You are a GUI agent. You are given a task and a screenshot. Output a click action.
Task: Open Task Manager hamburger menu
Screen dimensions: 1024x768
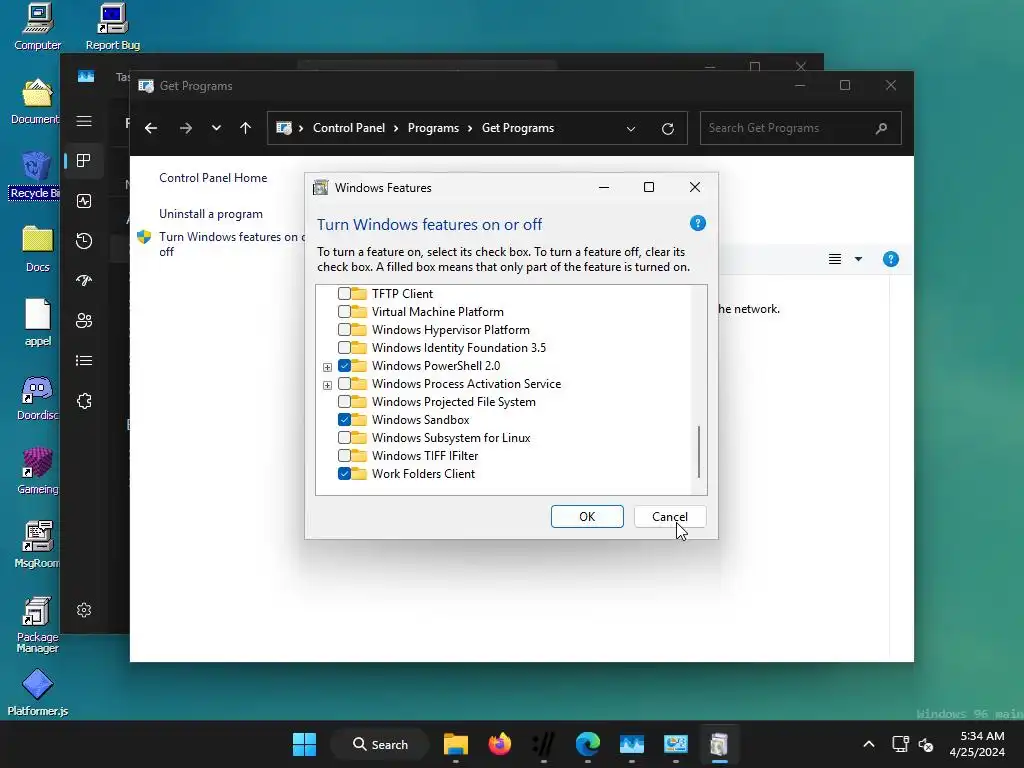click(x=84, y=121)
